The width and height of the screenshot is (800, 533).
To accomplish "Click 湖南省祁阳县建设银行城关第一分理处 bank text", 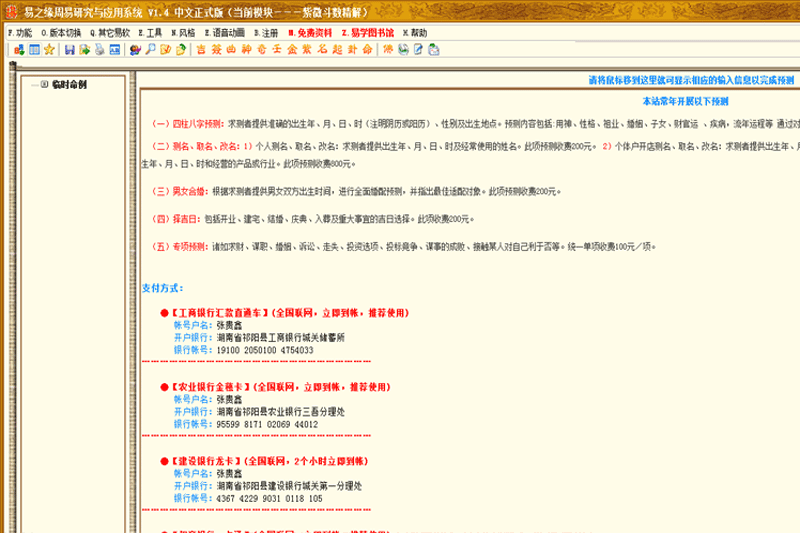I will [x=289, y=486].
